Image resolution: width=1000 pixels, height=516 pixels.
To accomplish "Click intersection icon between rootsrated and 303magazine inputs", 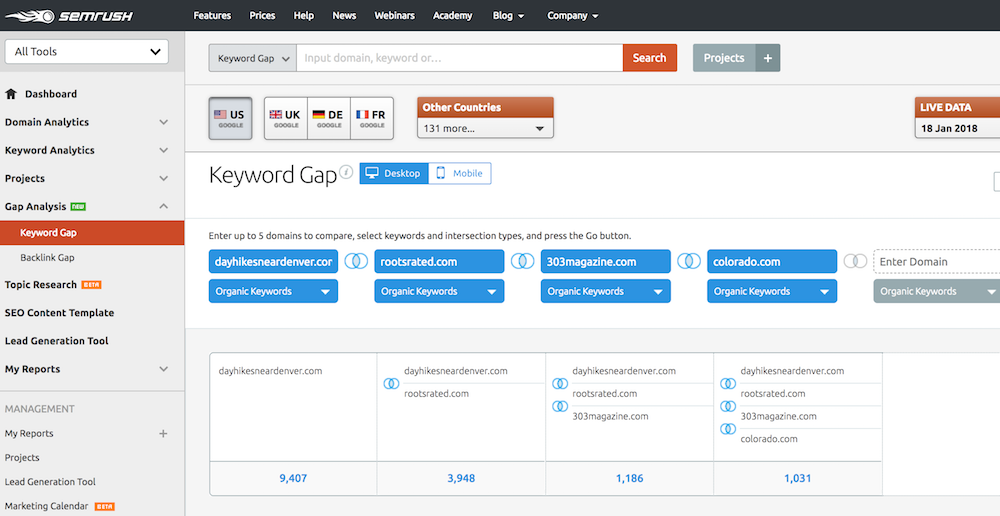I will click(x=522, y=262).
